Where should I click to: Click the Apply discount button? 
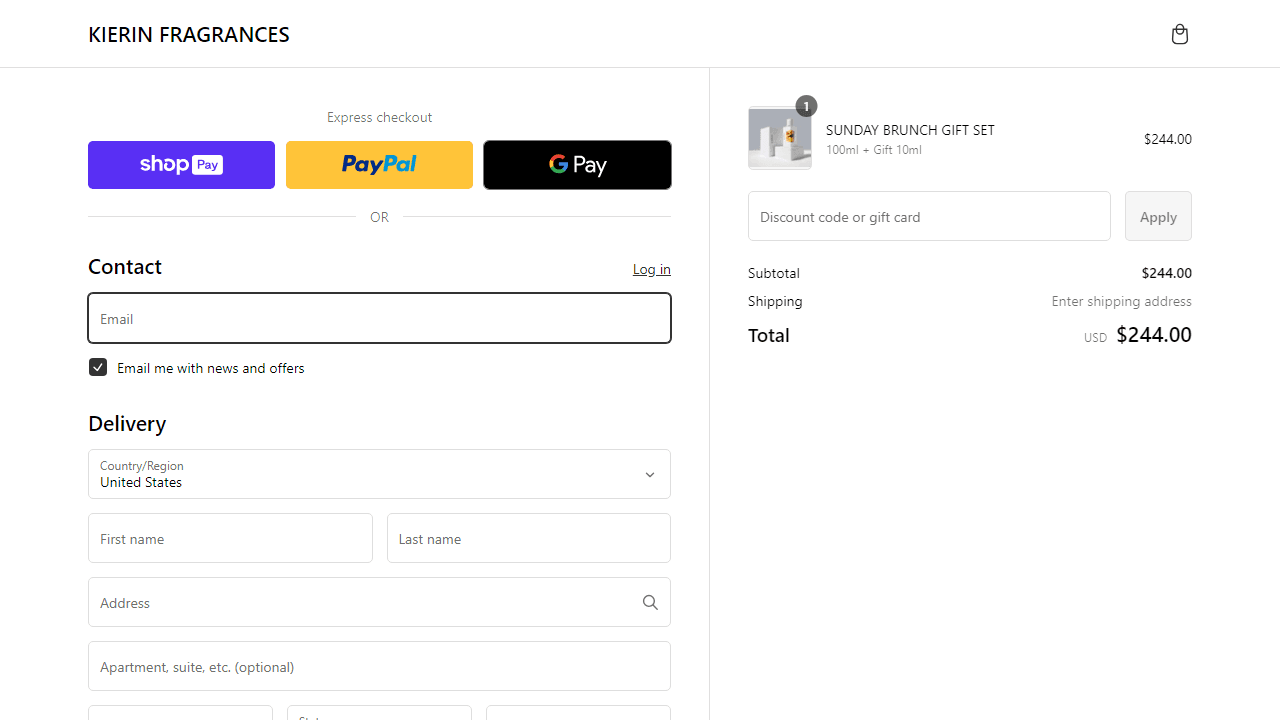1158,216
